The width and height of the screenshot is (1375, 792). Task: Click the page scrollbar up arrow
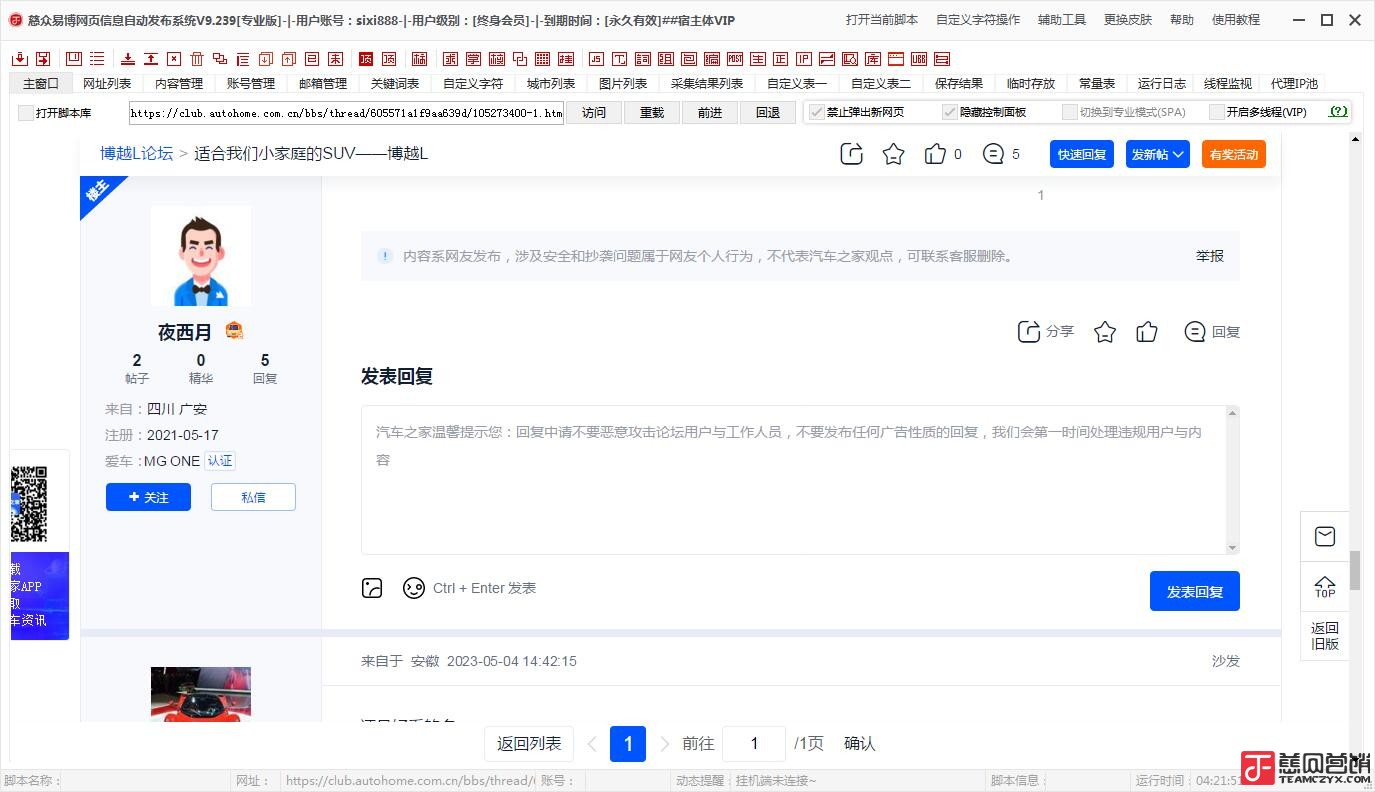[1356, 138]
